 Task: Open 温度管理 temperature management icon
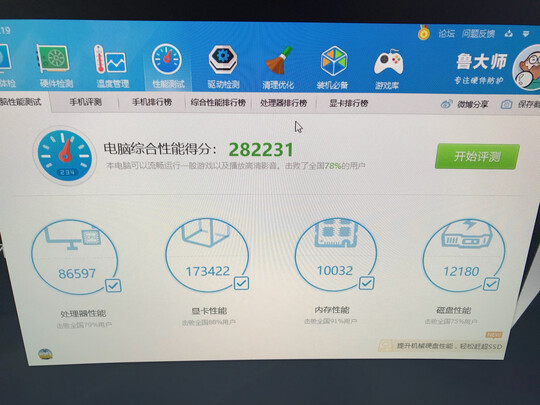(111, 60)
